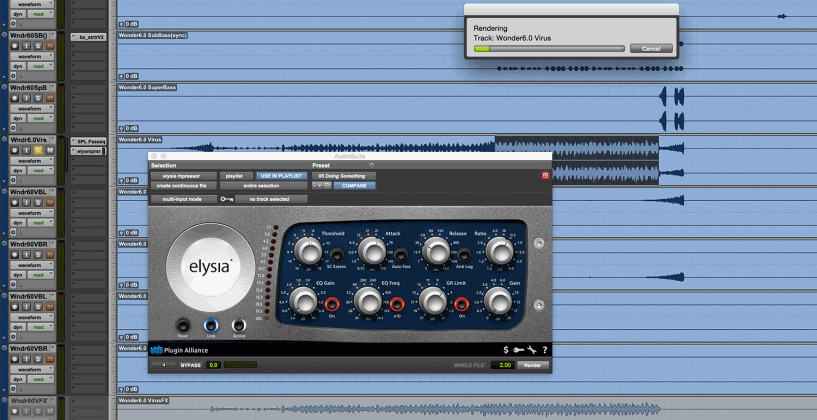817x420 pixels.
Task: Click the Threshold knob
Action: click(x=308, y=252)
